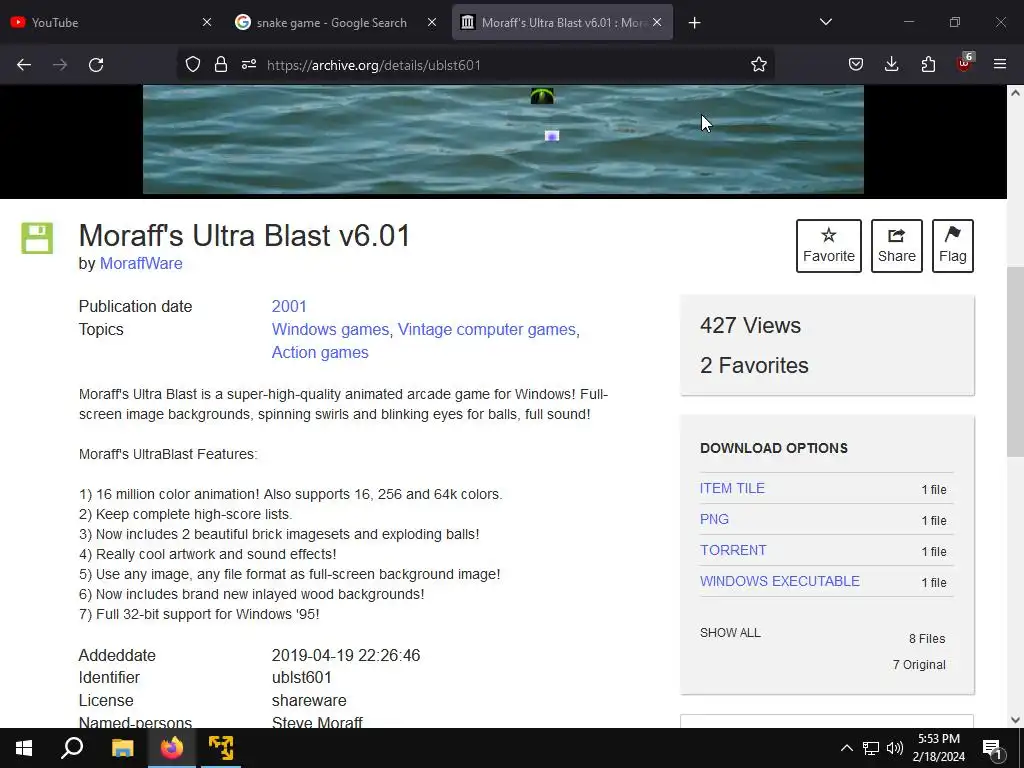Open the 2001 publication date link

click(x=289, y=306)
